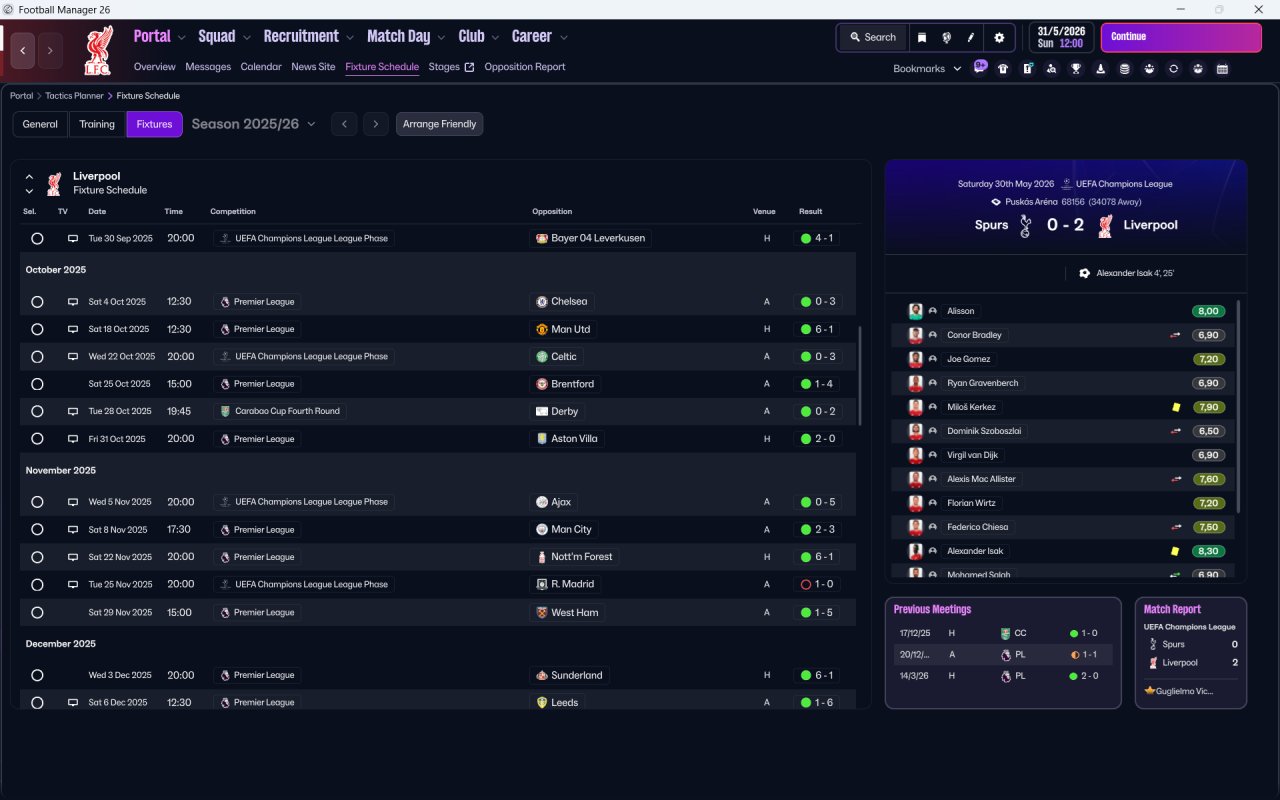Click the shirt bookmark icon
This screenshot has height=800, width=1280.
pos(1003,69)
